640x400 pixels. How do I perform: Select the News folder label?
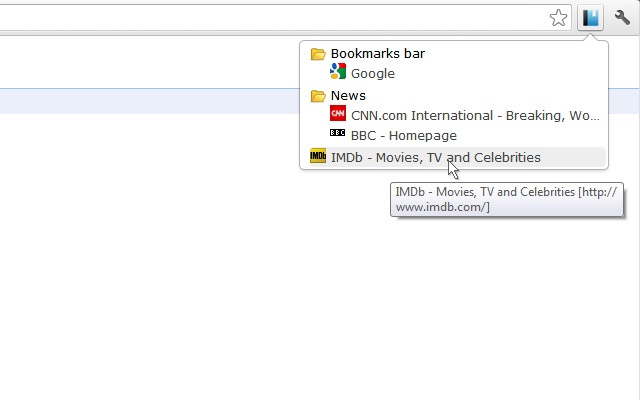(x=348, y=96)
